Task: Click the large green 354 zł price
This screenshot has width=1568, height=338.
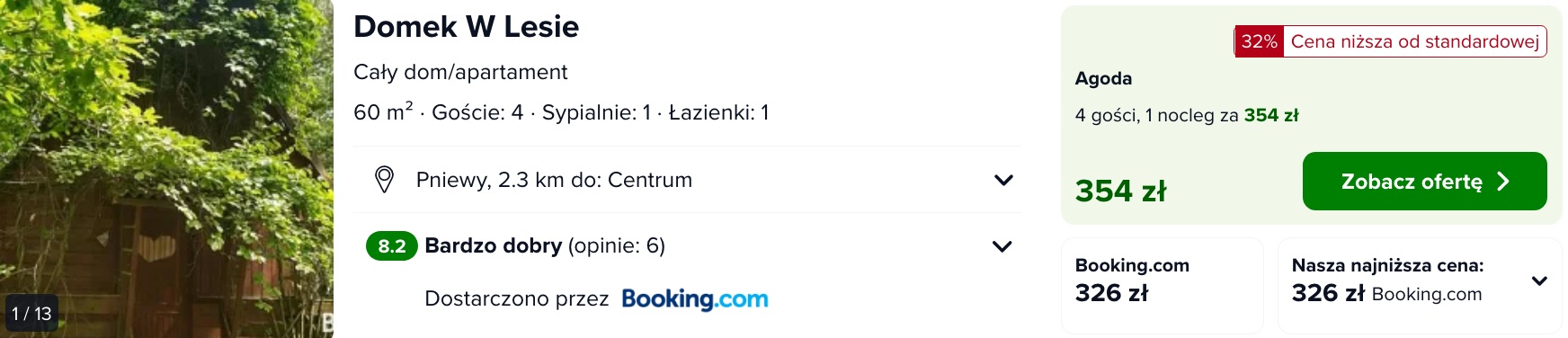Action: (x=1120, y=191)
